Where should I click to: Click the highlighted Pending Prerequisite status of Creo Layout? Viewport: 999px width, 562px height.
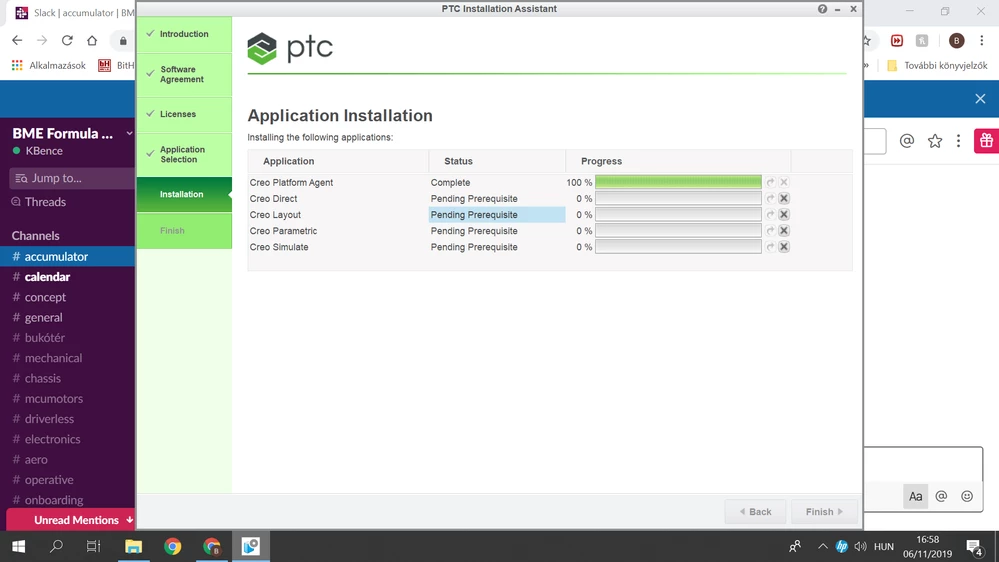pyautogui.click(x=497, y=215)
